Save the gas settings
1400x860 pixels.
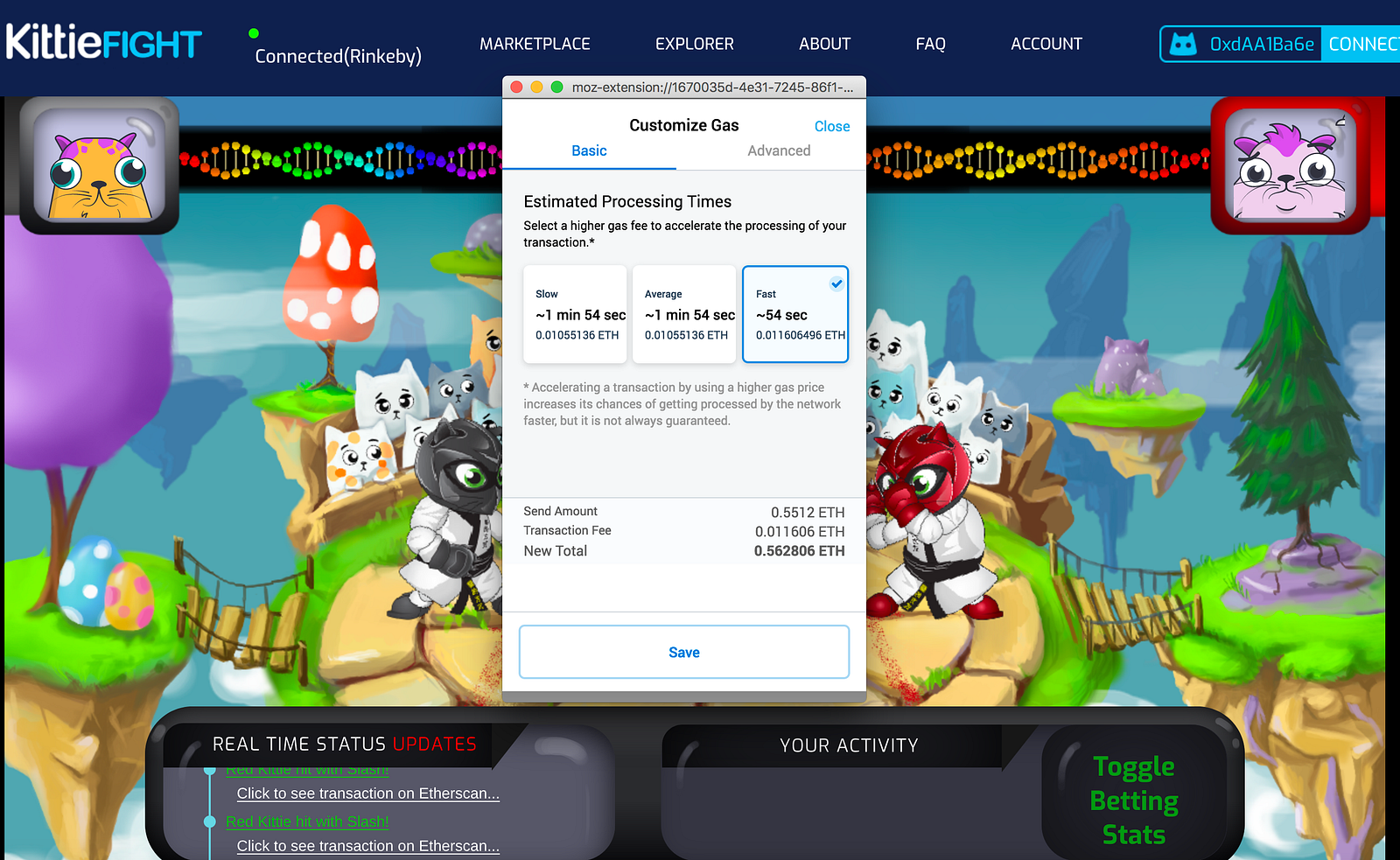[x=684, y=652]
